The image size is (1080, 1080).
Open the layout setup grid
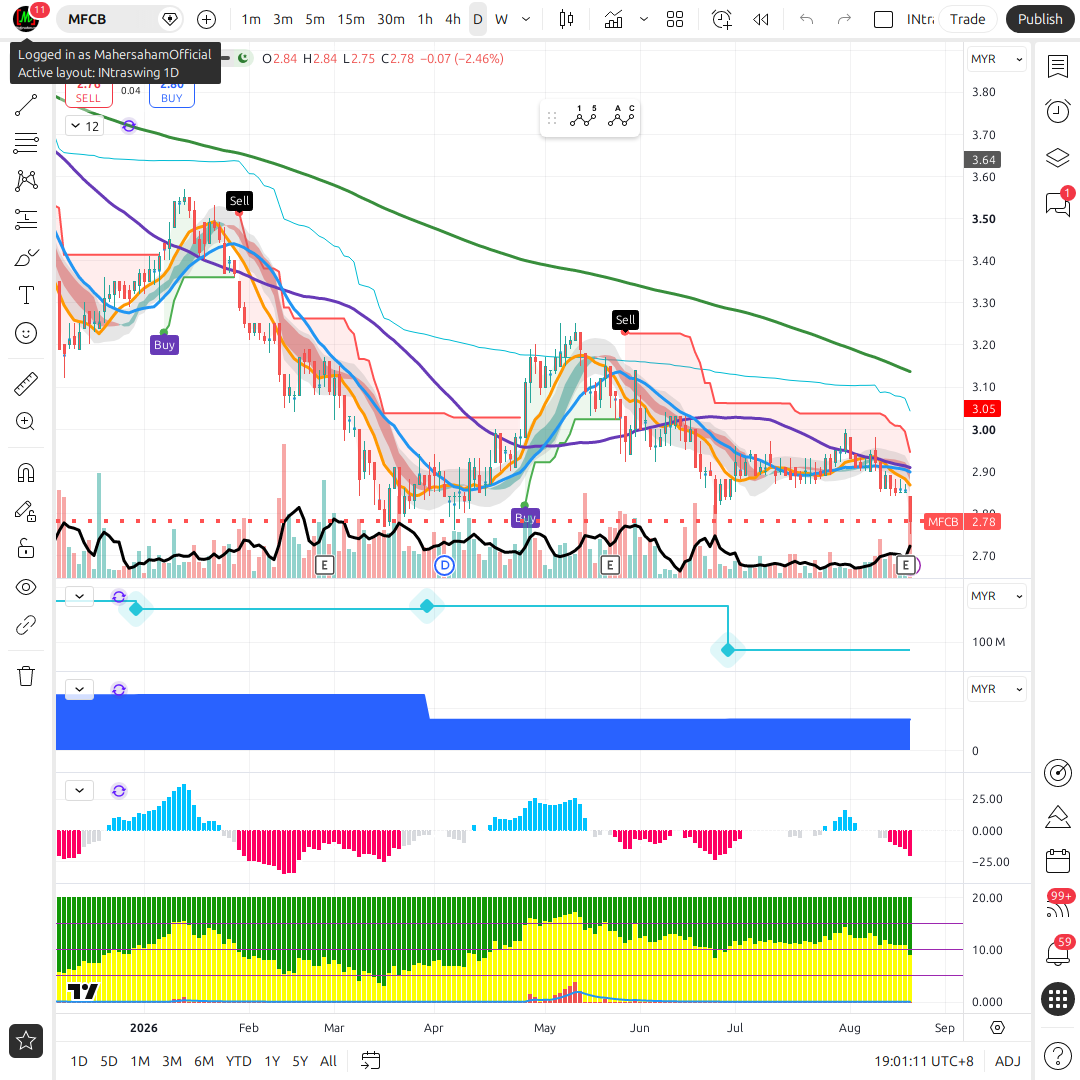675,19
